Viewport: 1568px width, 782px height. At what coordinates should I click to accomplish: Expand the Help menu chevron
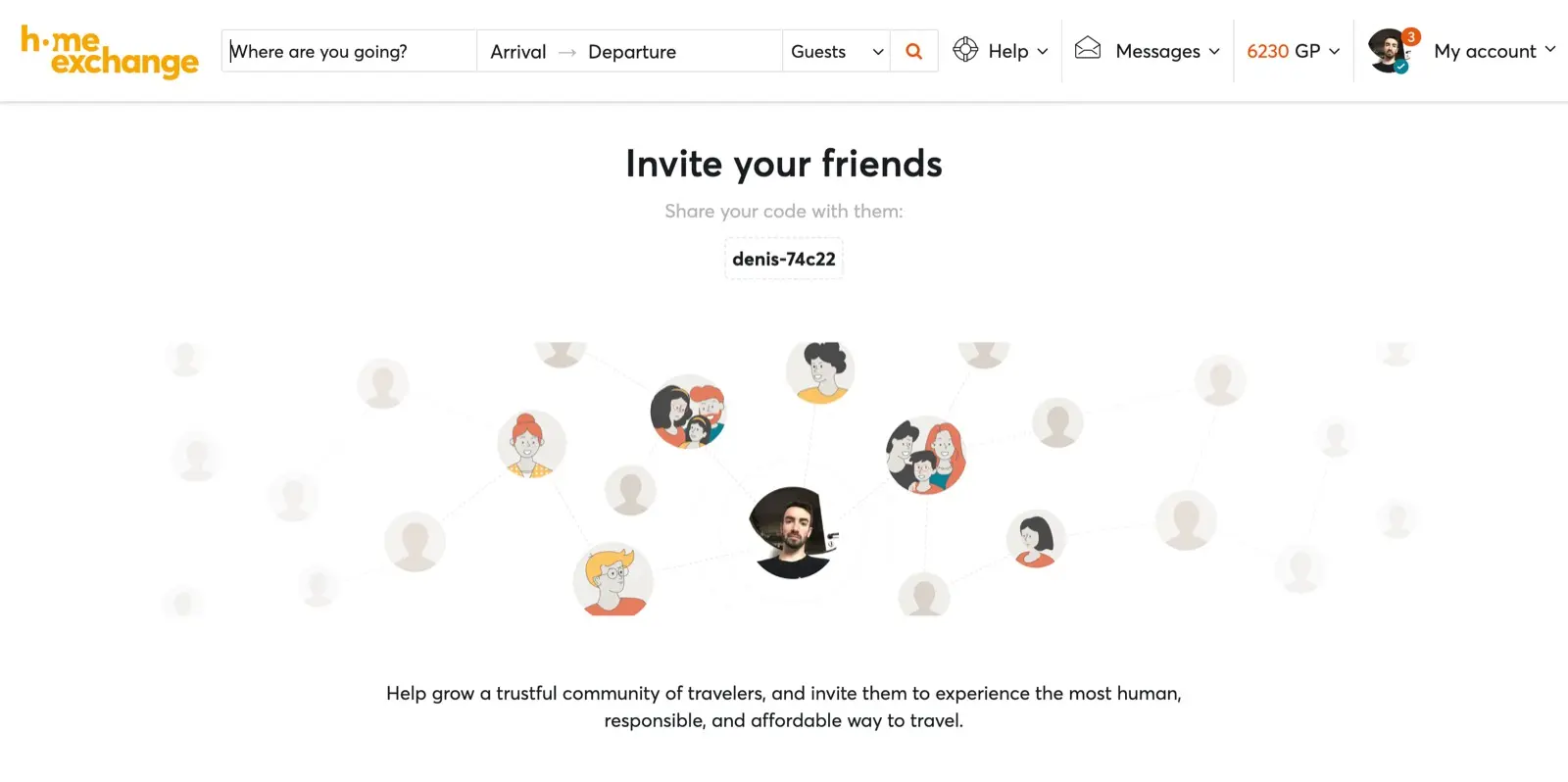1043,51
